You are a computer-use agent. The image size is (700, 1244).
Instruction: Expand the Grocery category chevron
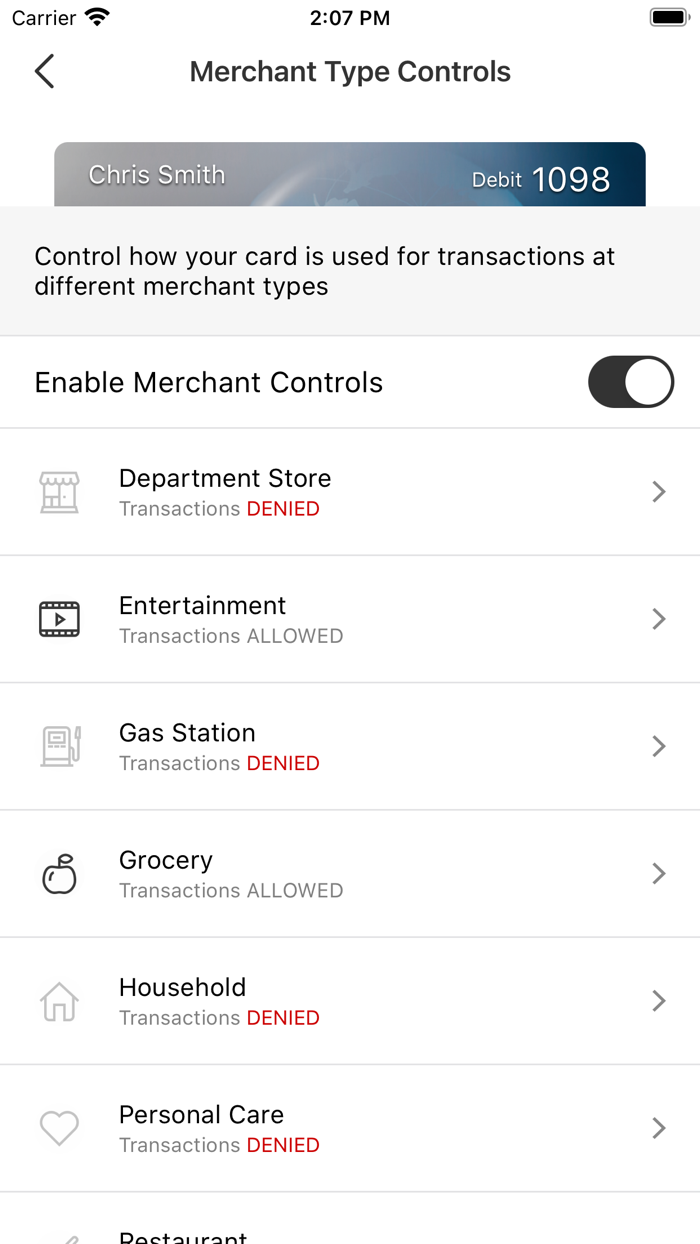[658, 873]
